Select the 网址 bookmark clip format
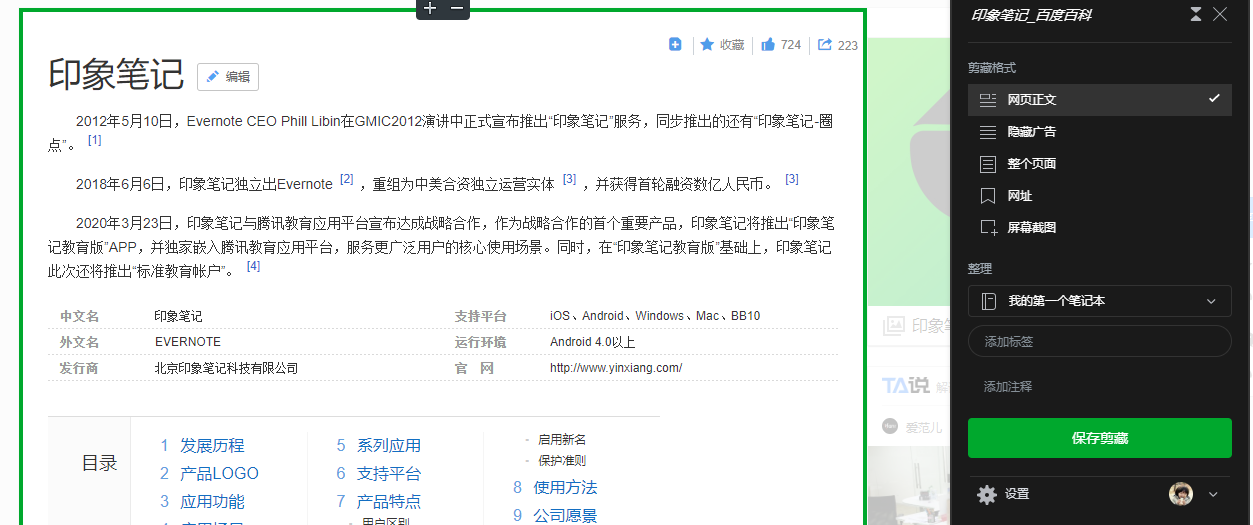Image resolution: width=1253 pixels, height=525 pixels. (1100, 196)
